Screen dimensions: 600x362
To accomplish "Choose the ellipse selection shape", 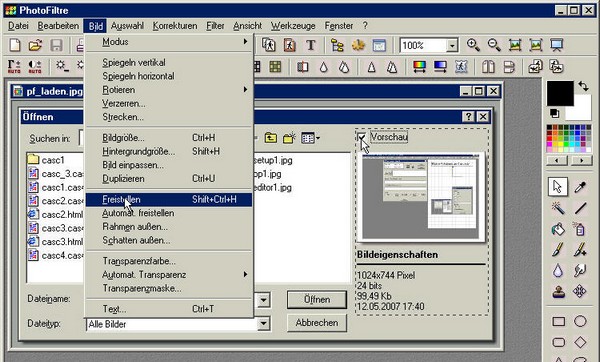I will 580,321.
